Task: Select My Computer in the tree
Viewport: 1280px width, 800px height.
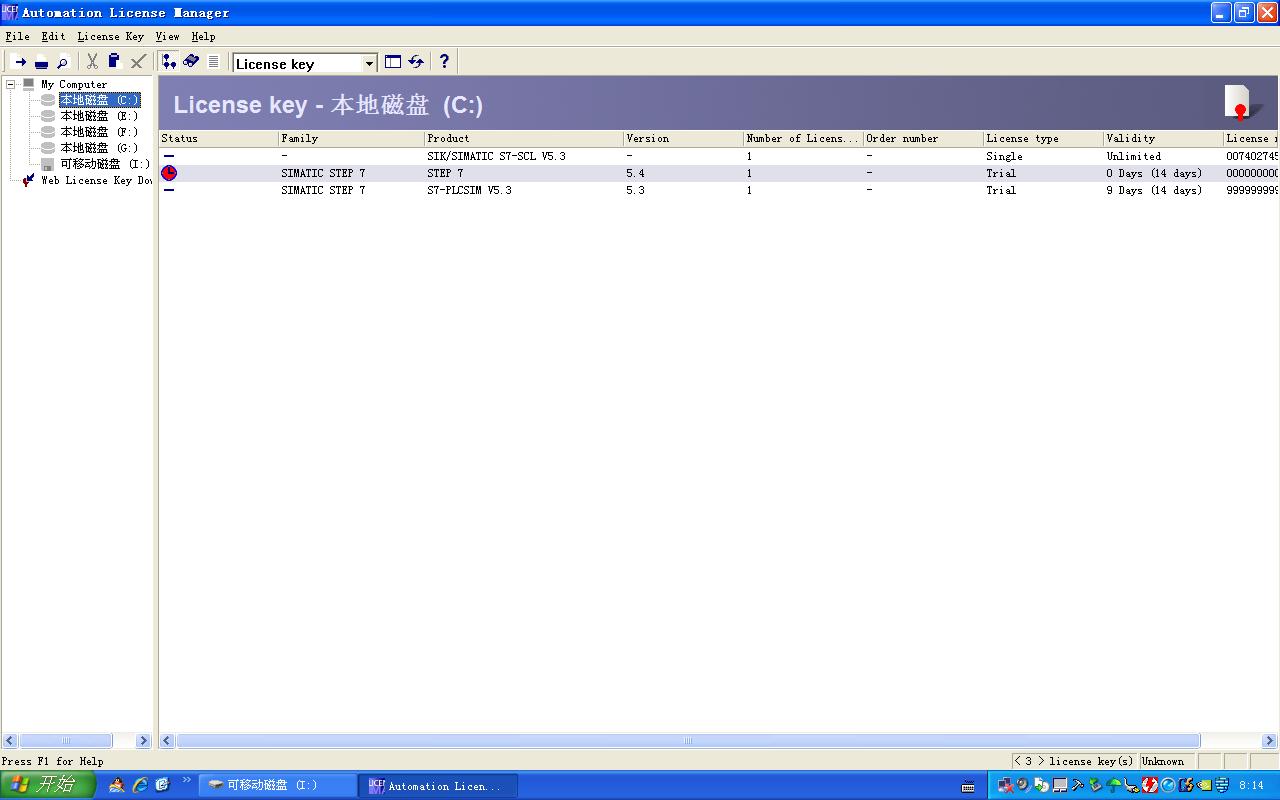Action: 74,84
